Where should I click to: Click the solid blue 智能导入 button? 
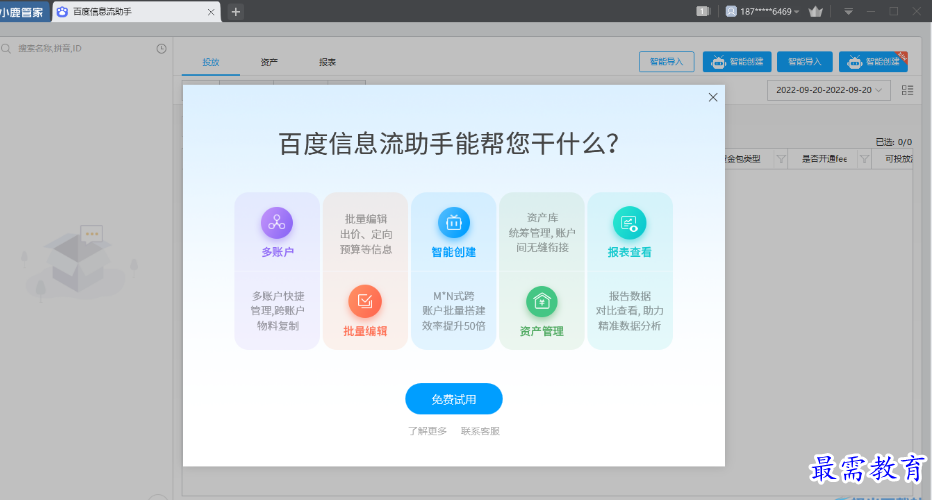804,61
